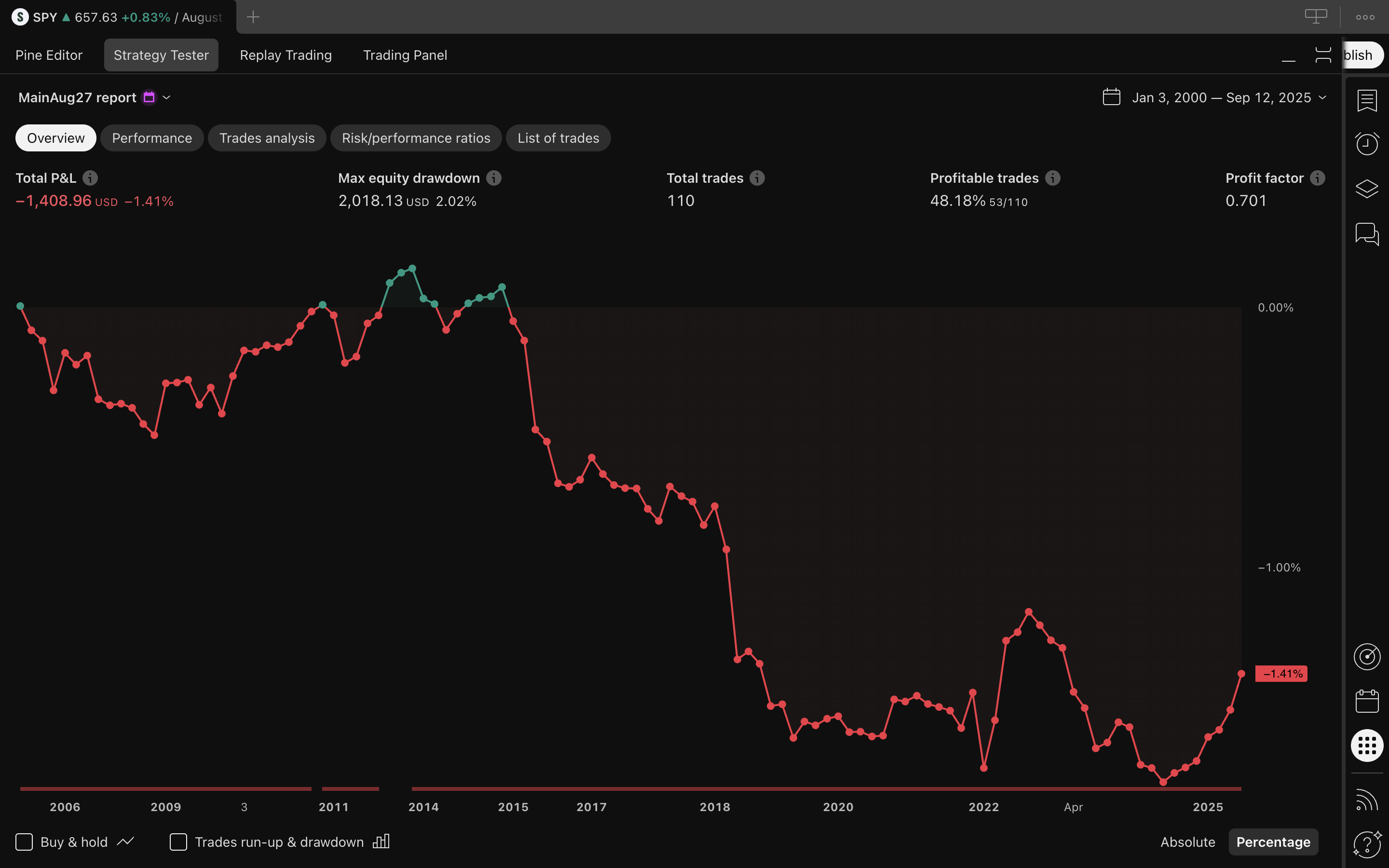
Task: Click the Profit factor info icon
Action: click(1317, 178)
